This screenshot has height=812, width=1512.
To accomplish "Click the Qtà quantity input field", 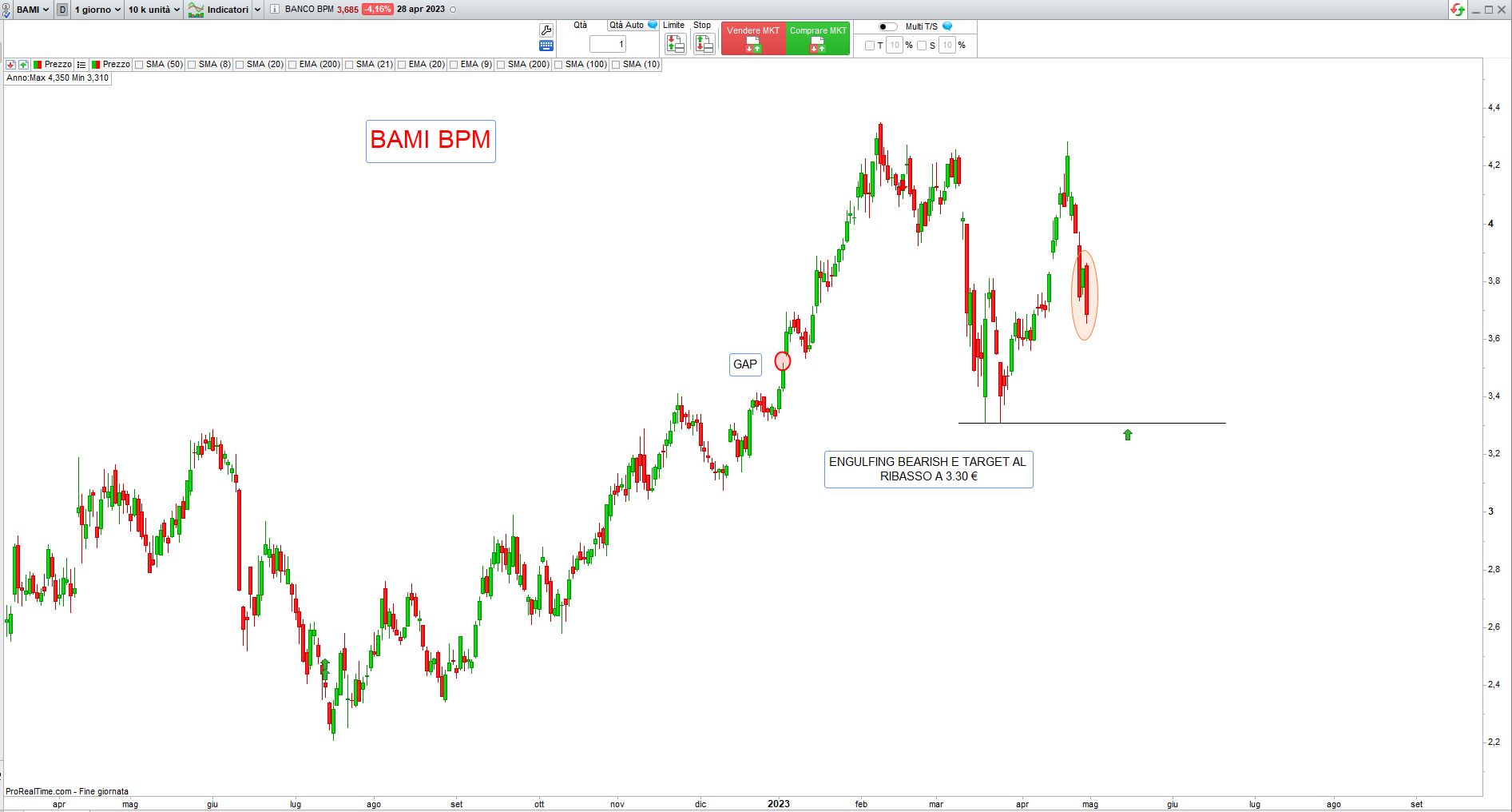I will [x=608, y=44].
